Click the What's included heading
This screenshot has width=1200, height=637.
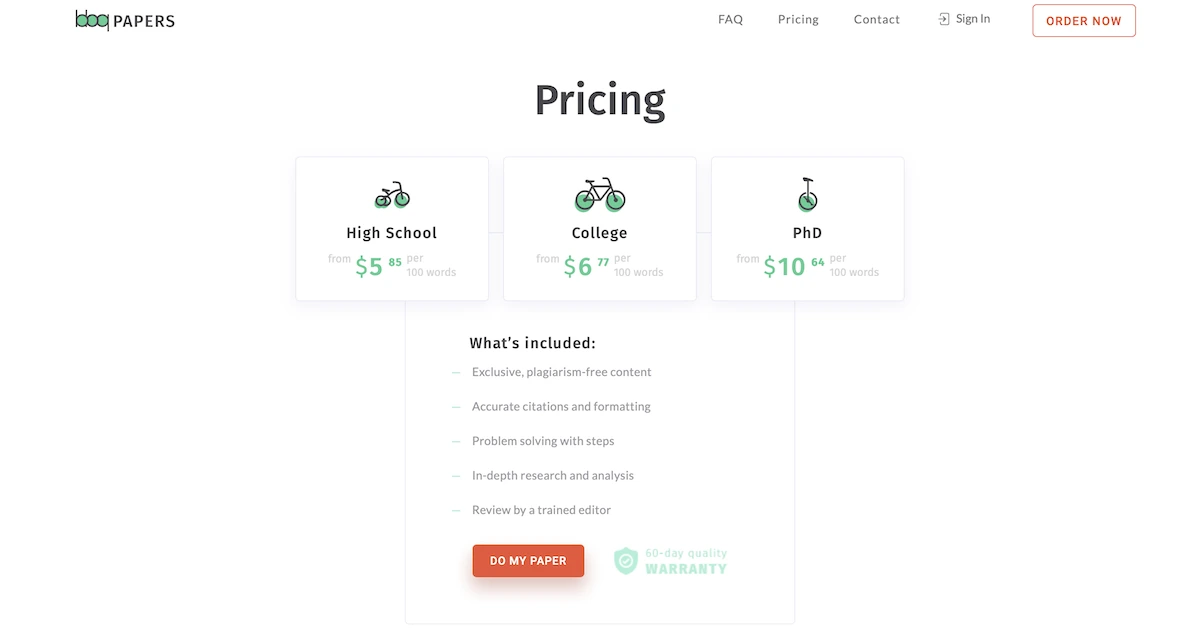click(532, 342)
